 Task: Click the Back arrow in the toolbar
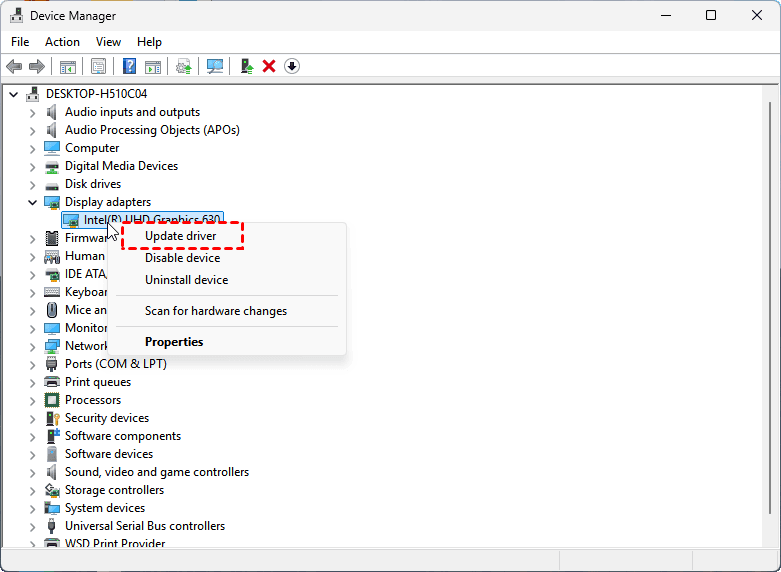coord(14,66)
